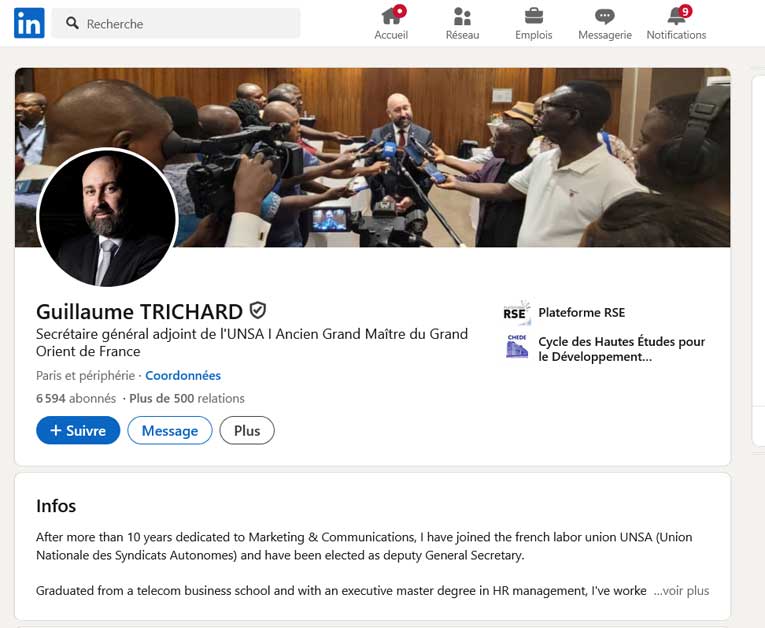Open the Coordonnées contact link

pyautogui.click(x=183, y=375)
